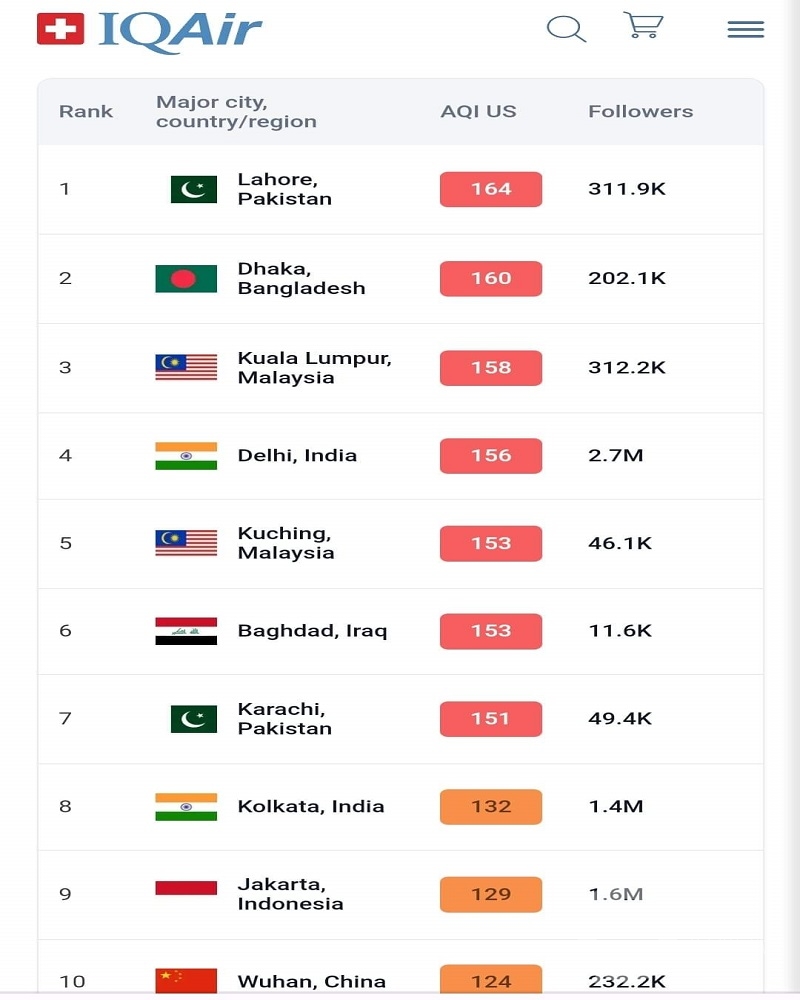Viewport: 800px width, 1000px height.
Task: Click the Bangladesh flag beside Dhaka
Action: point(186,279)
